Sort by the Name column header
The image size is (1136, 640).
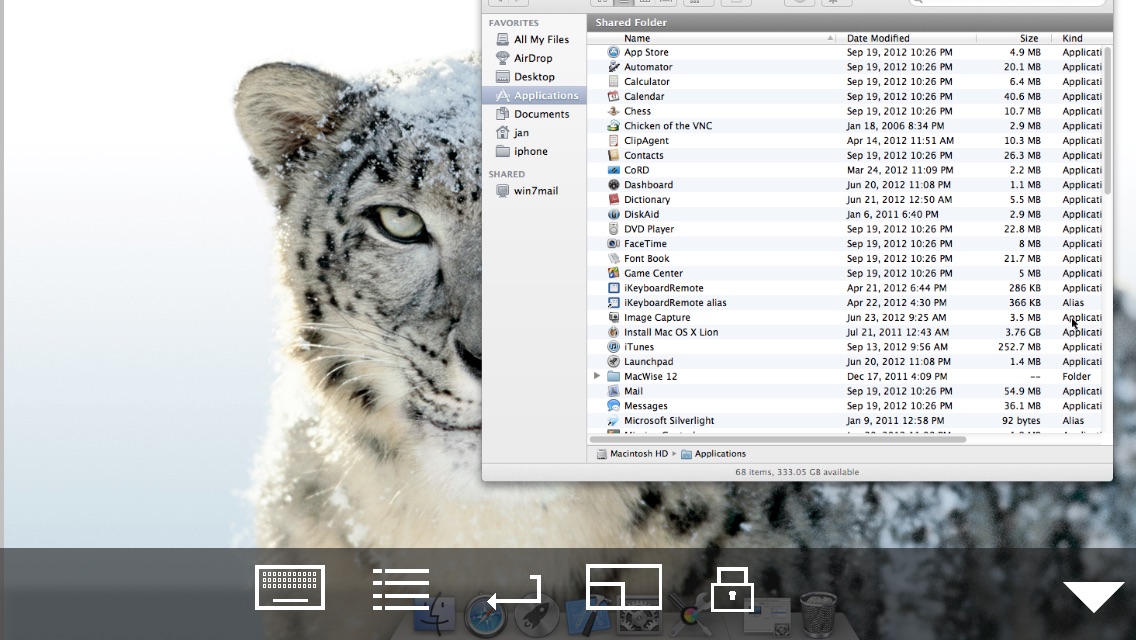pyautogui.click(x=711, y=38)
